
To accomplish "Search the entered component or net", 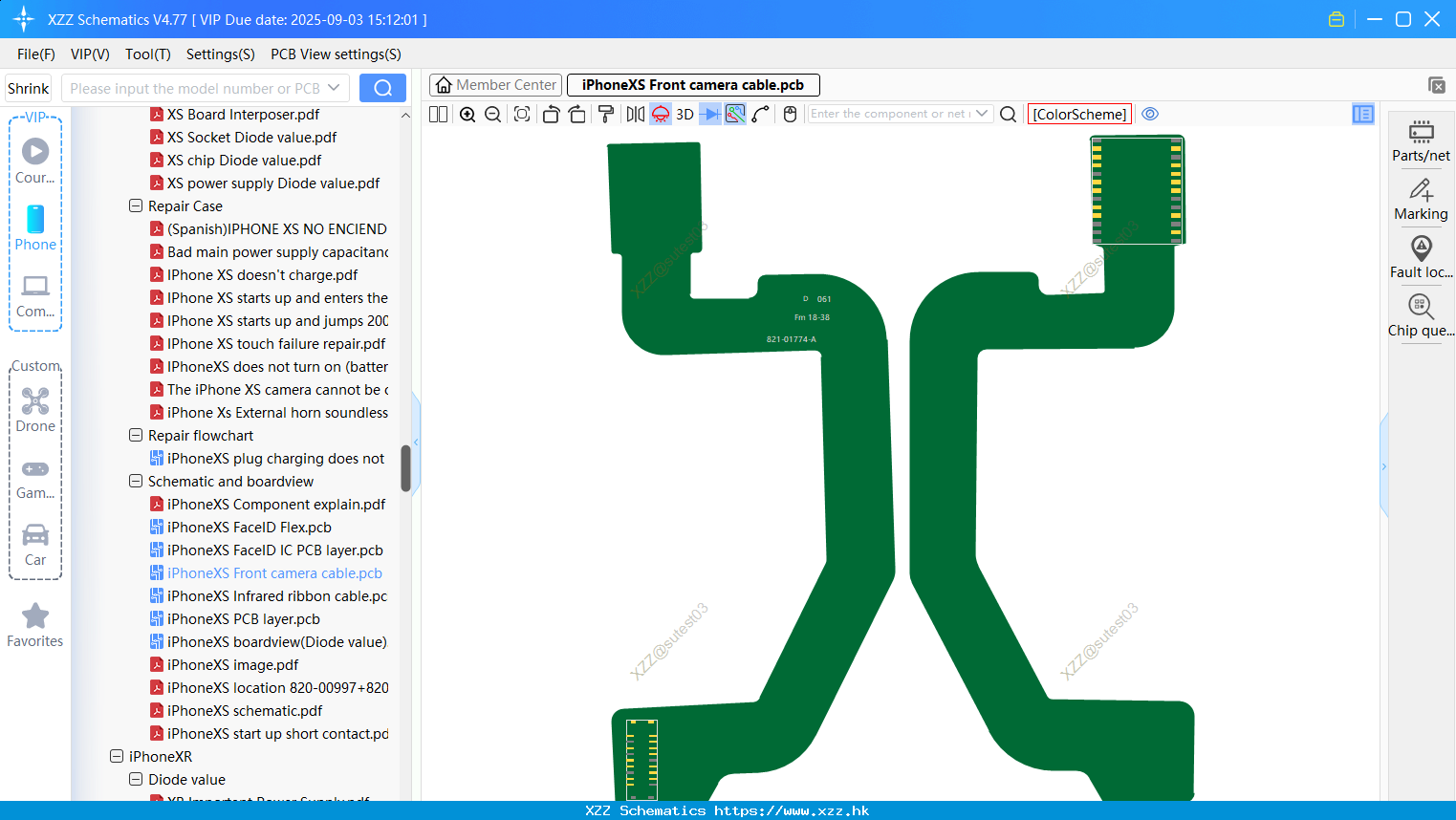I will point(1008,114).
